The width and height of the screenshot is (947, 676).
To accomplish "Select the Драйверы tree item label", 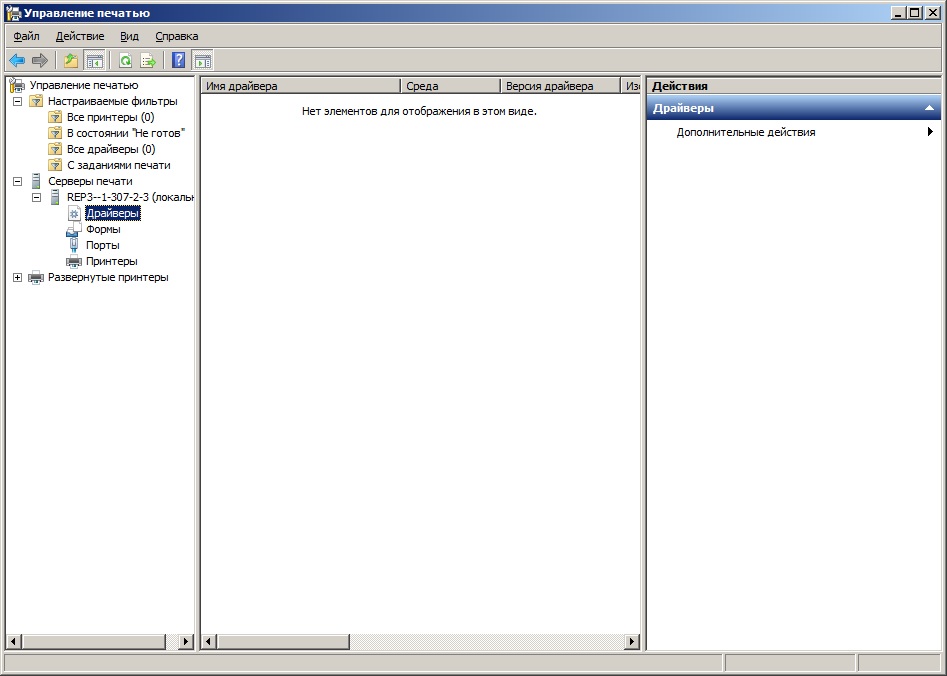I will point(113,213).
